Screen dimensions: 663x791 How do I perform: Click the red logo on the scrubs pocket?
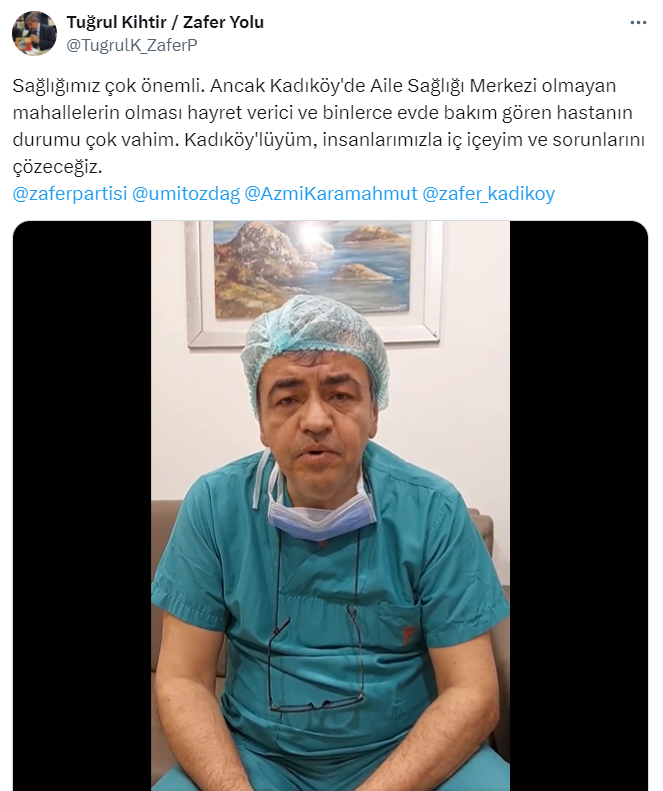[x=406, y=635]
